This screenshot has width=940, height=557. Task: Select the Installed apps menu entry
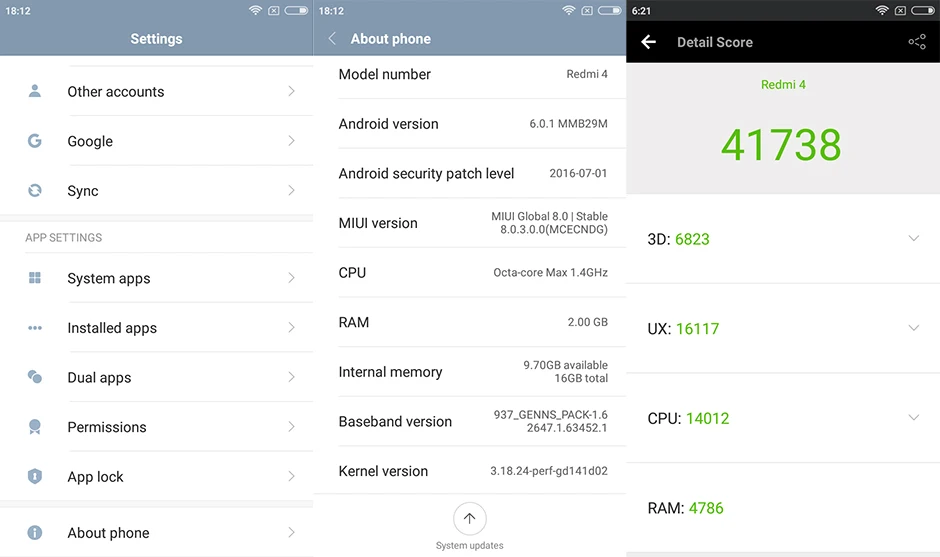pyautogui.click(x=156, y=327)
